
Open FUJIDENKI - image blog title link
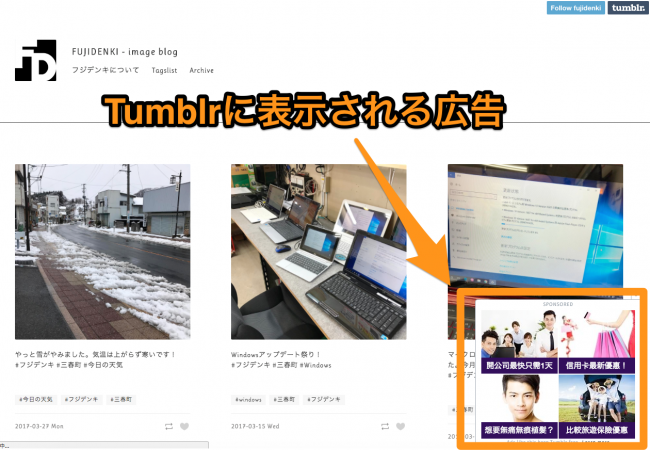124,52
